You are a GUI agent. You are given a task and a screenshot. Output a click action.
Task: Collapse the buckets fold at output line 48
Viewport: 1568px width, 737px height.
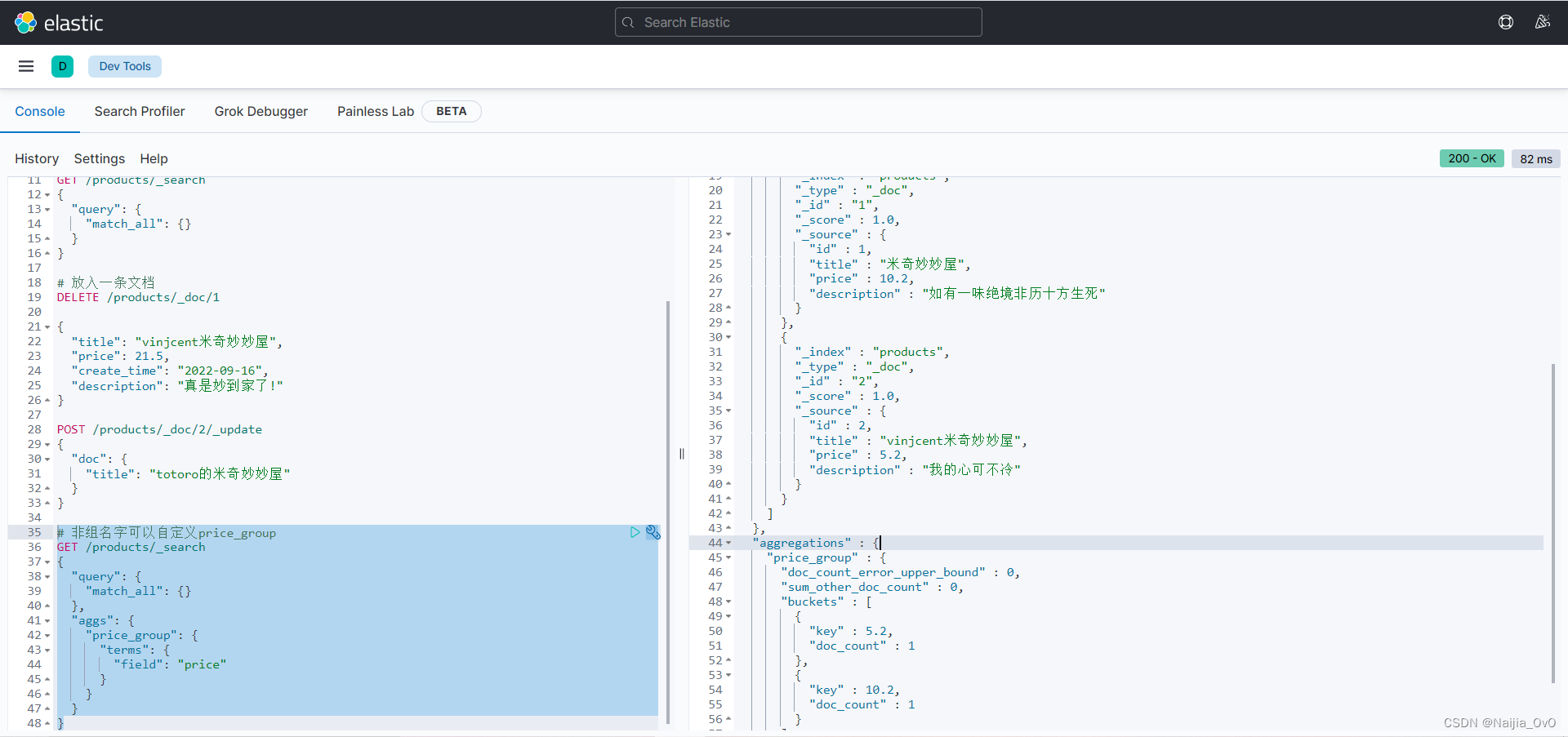pyautogui.click(x=728, y=602)
